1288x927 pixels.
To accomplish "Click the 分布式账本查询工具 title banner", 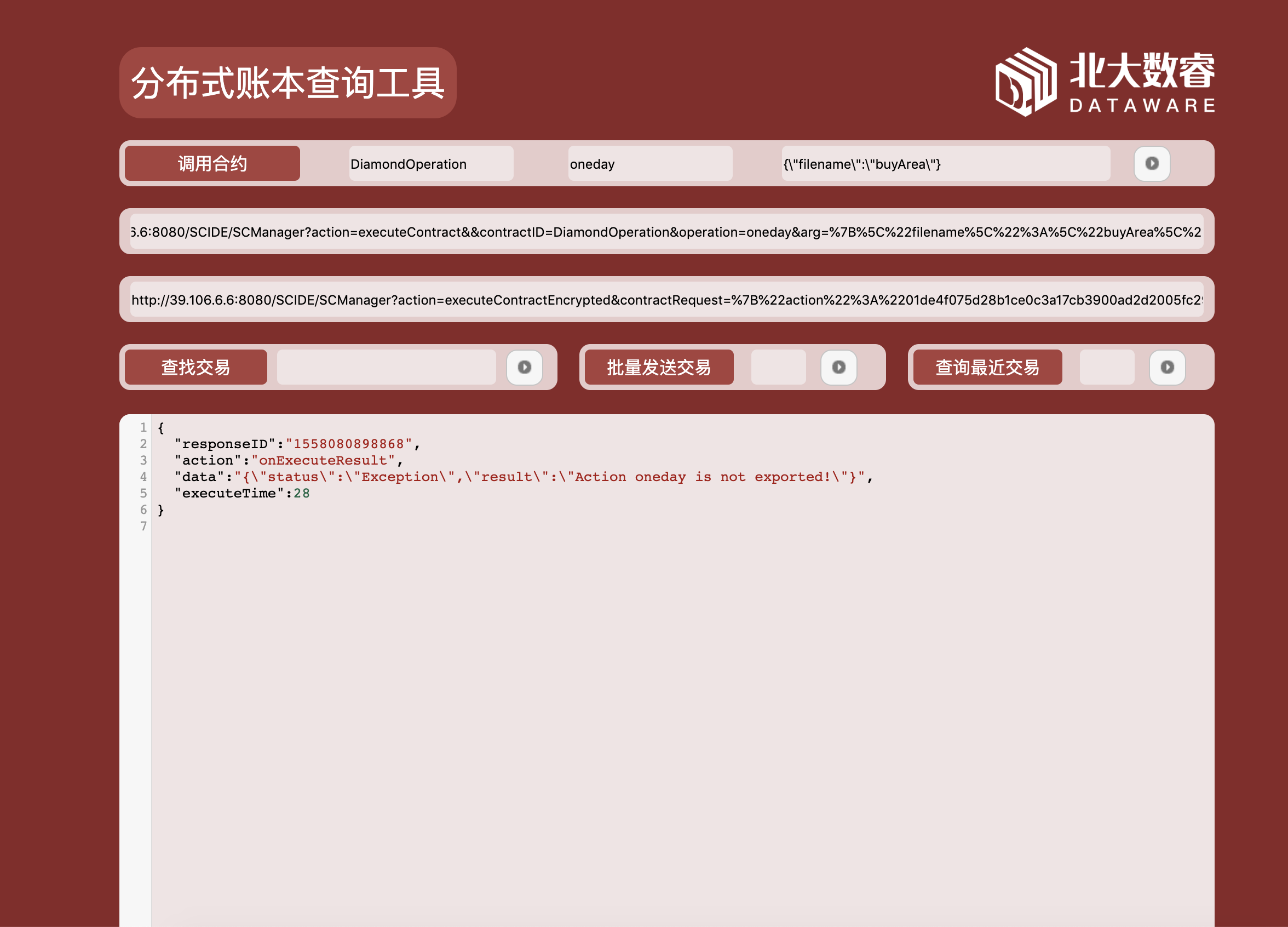I will point(287,83).
